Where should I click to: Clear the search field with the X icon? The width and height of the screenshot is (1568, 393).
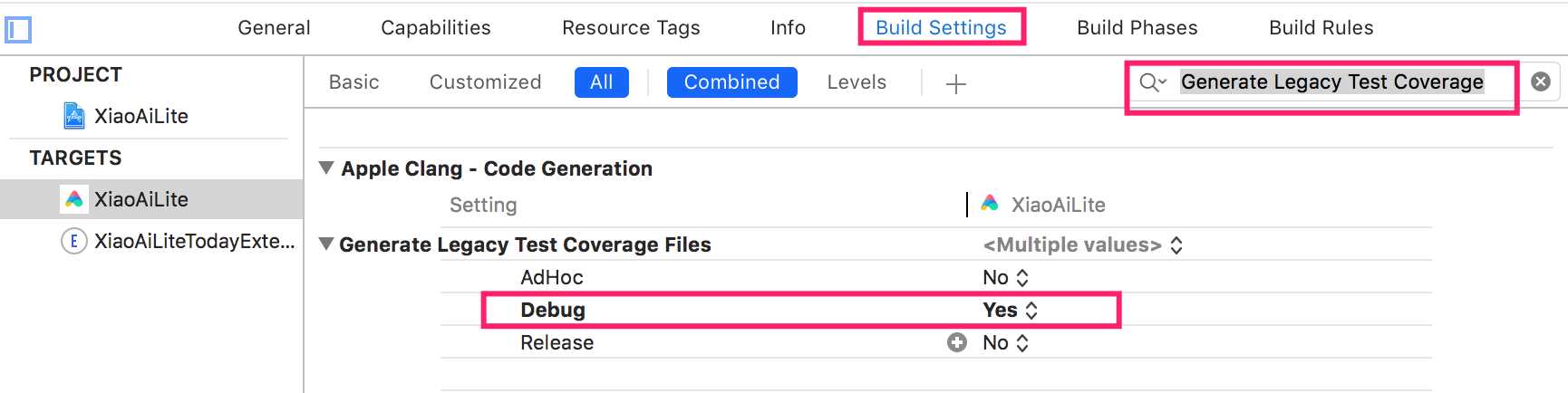coord(1540,81)
